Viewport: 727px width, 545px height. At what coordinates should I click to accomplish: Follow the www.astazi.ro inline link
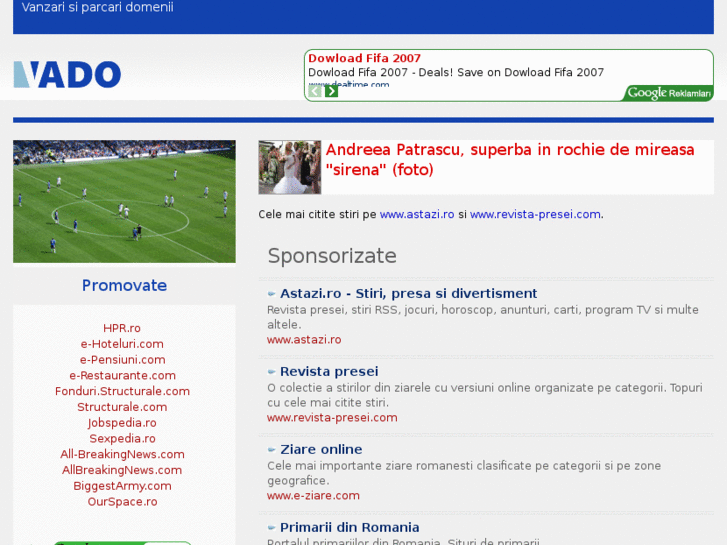pos(417,214)
